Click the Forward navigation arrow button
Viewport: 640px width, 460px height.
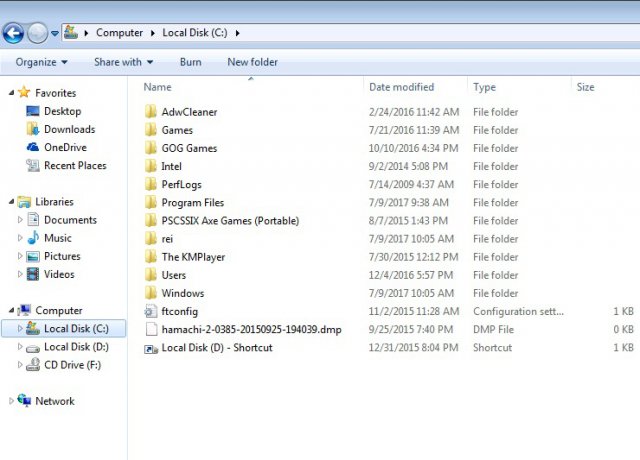[x=37, y=33]
